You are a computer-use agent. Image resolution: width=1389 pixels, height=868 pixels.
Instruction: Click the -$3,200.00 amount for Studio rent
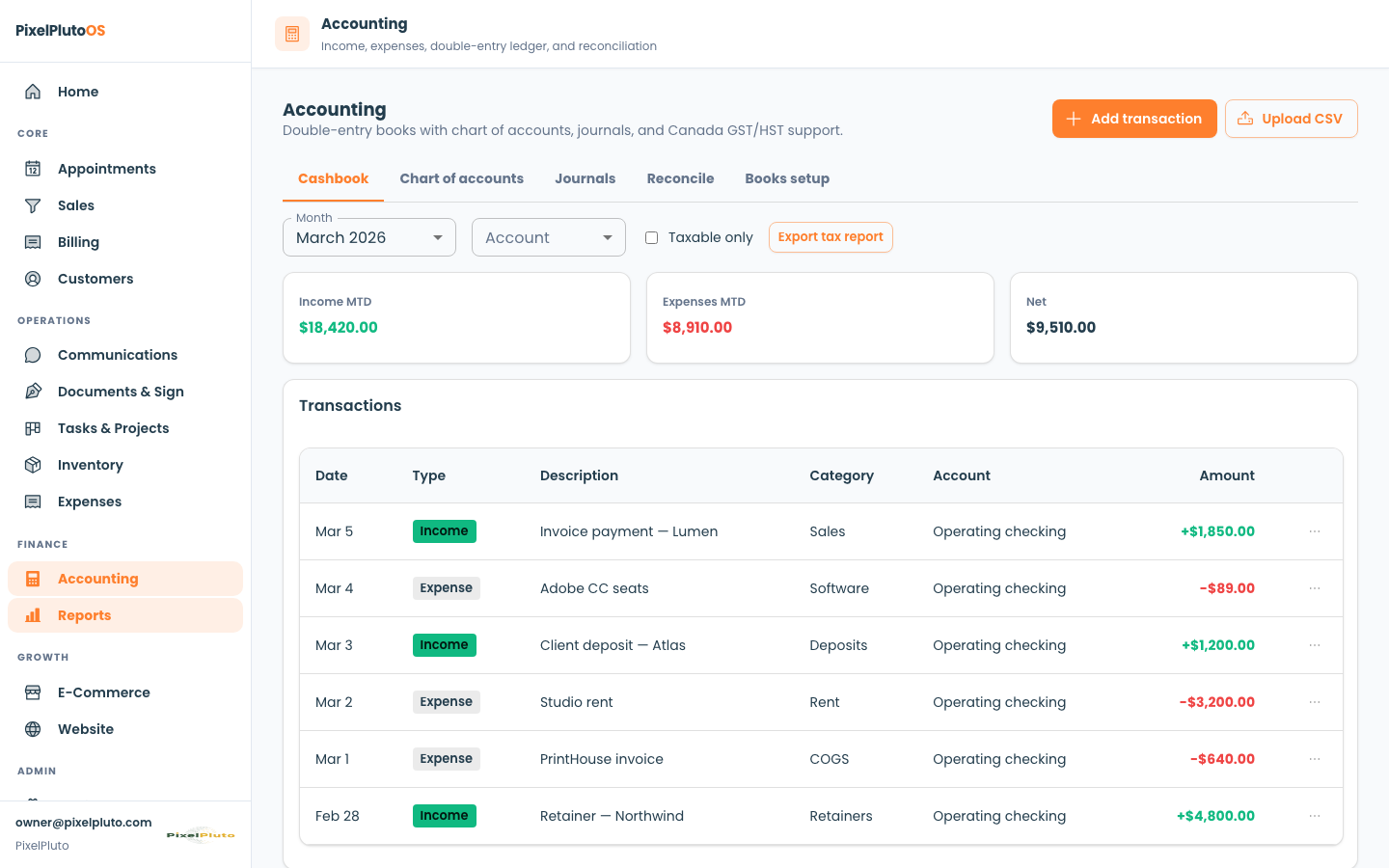1217,702
